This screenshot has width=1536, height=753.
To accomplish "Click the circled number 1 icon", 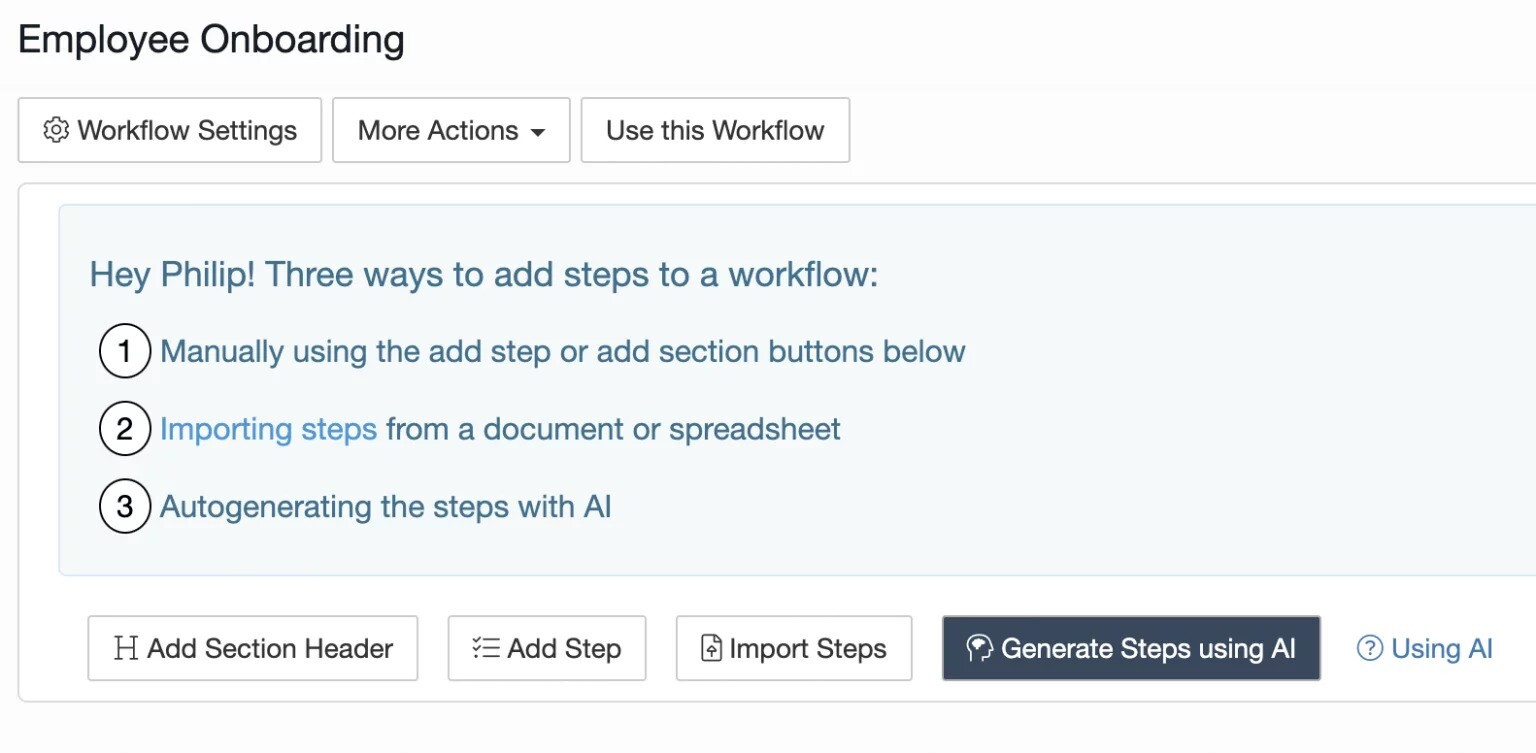I will pyautogui.click(x=125, y=351).
